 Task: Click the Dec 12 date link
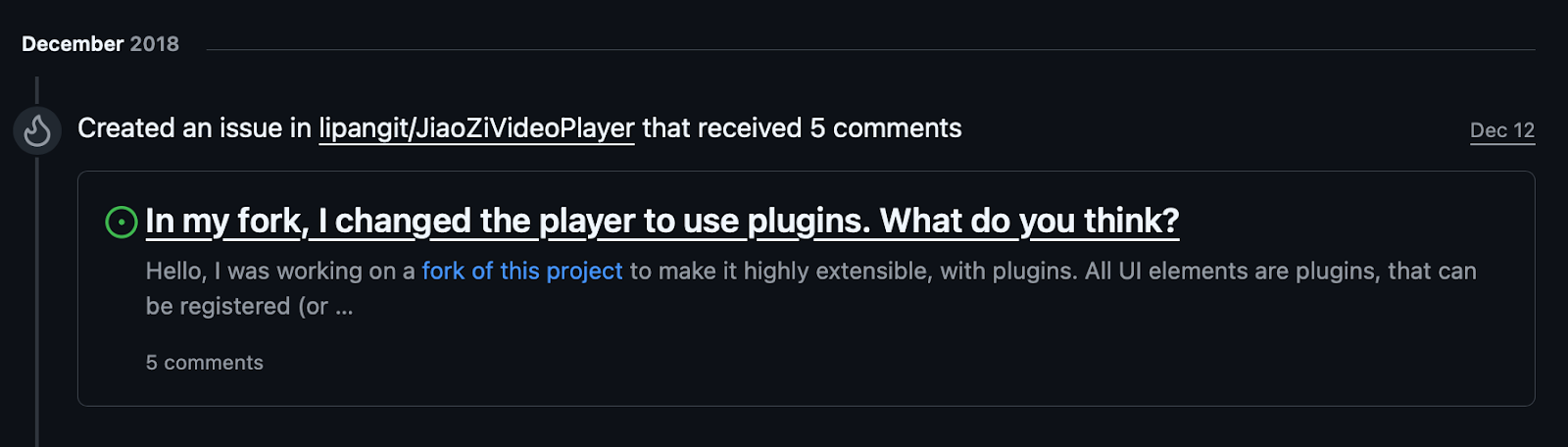[1501, 130]
